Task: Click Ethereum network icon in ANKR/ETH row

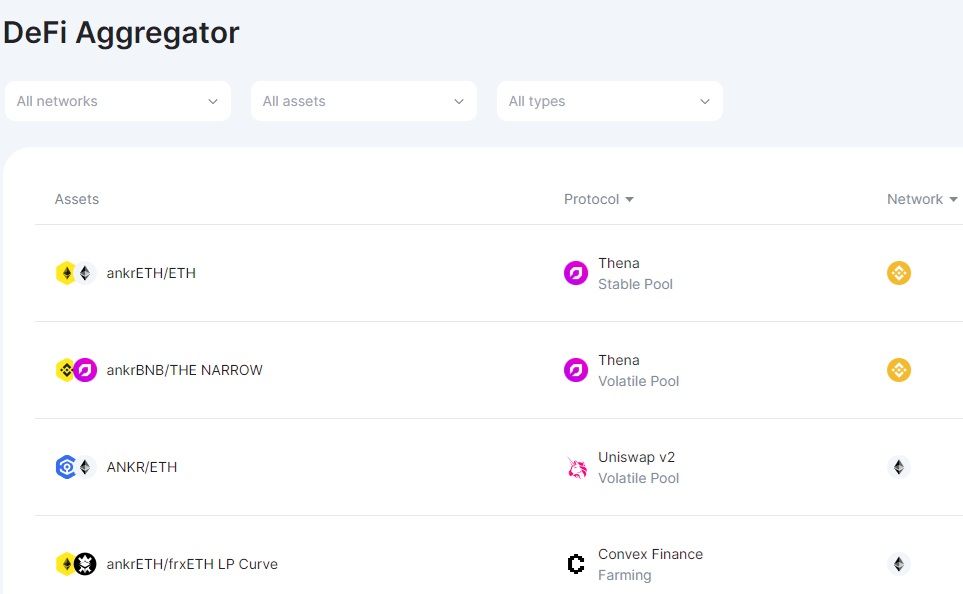Action: click(899, 467)
